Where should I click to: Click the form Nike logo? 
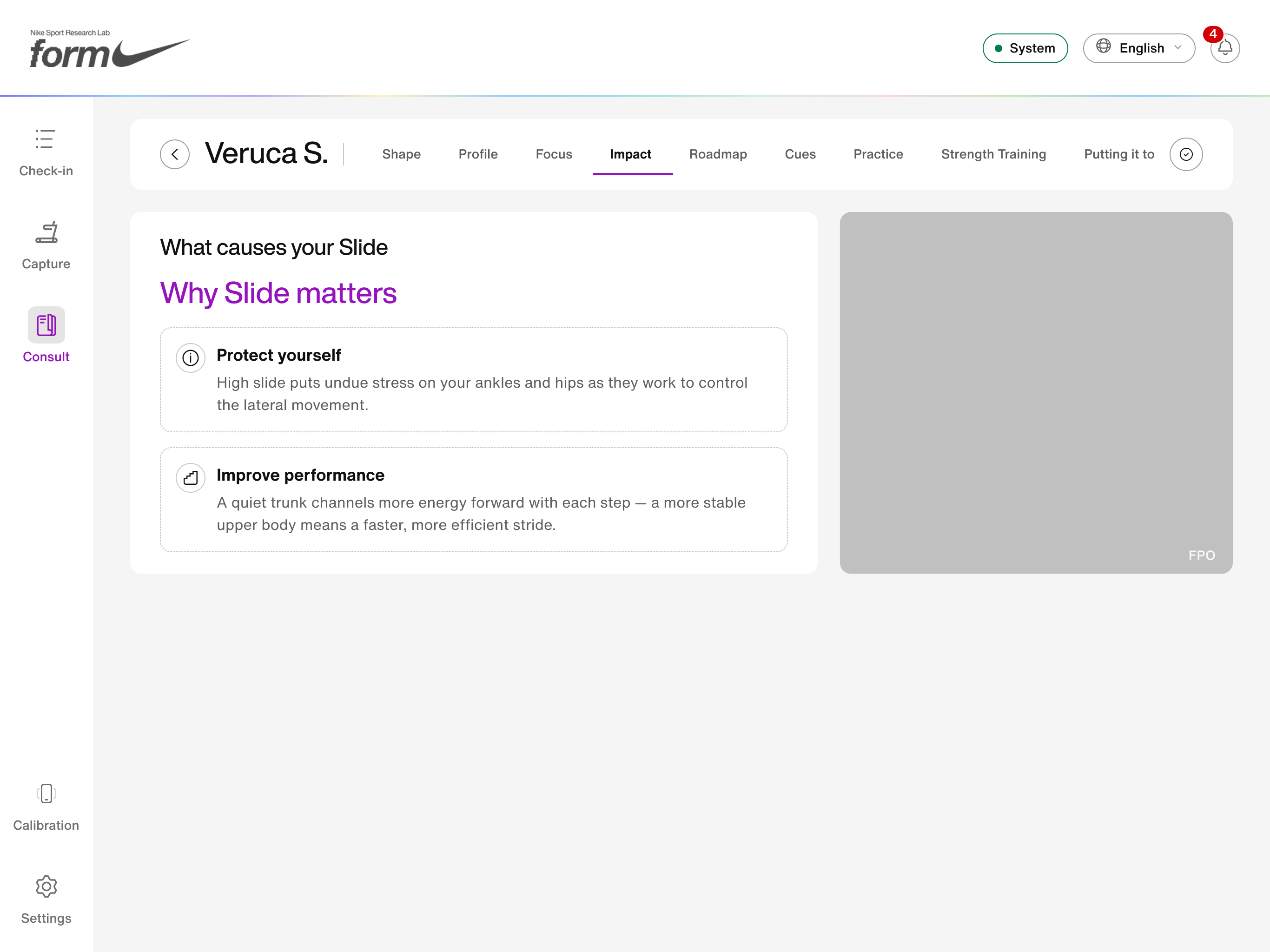tap(110, 49)
